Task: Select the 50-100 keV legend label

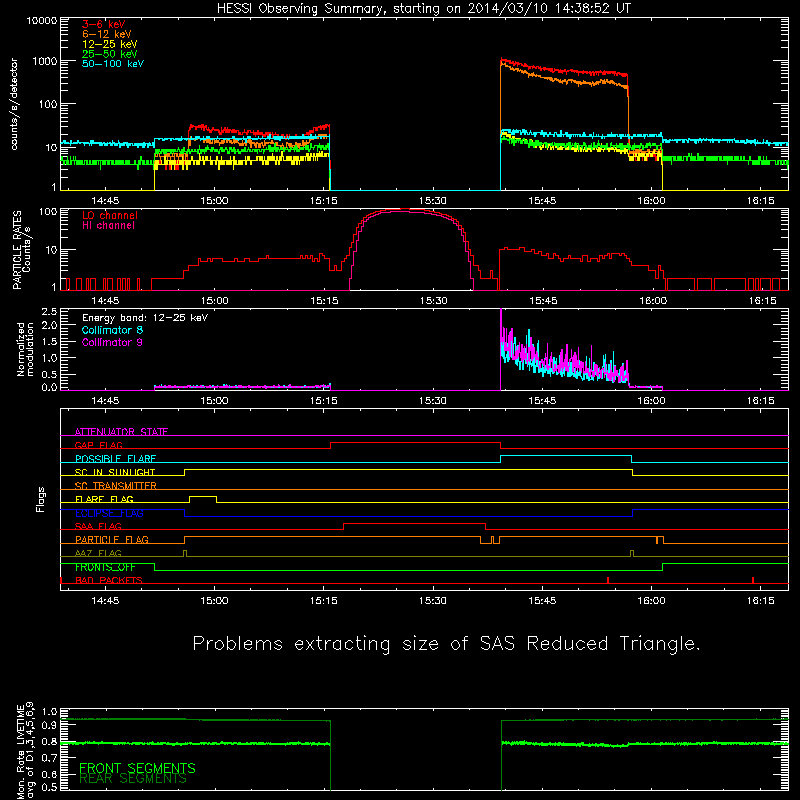Action: click(113, 64)
